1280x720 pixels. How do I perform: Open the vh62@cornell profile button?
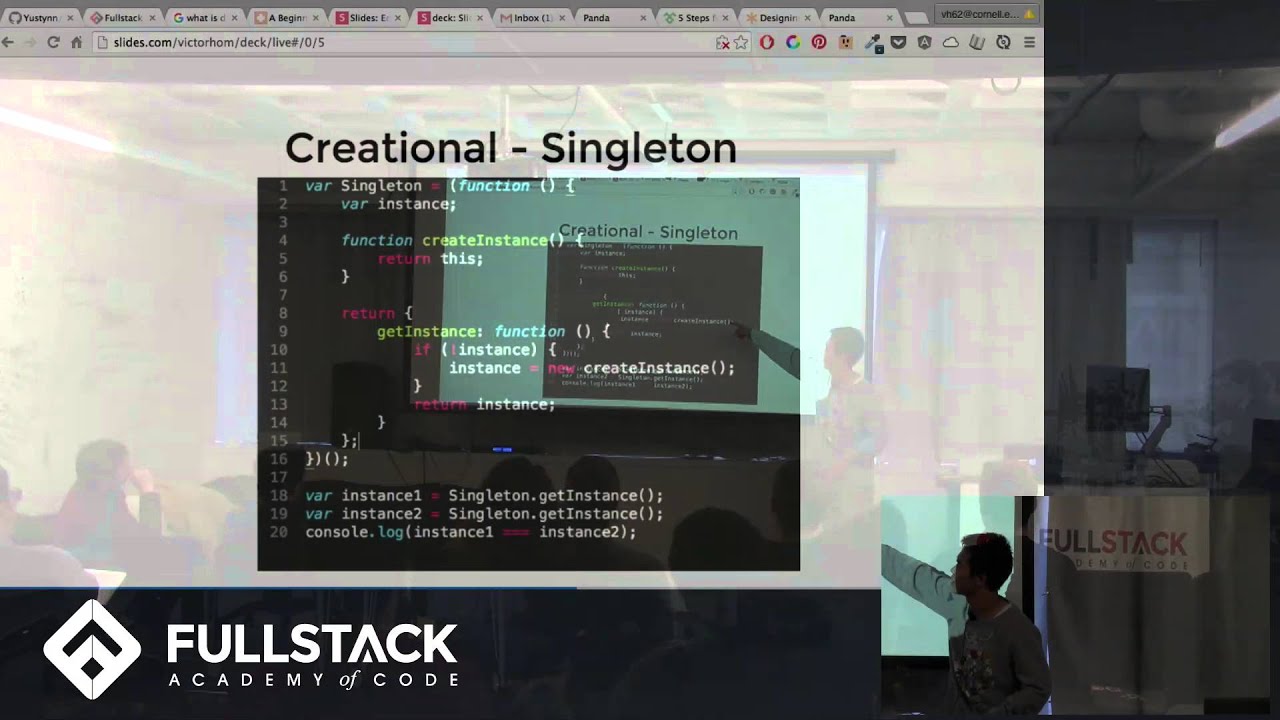pos(987,14)
